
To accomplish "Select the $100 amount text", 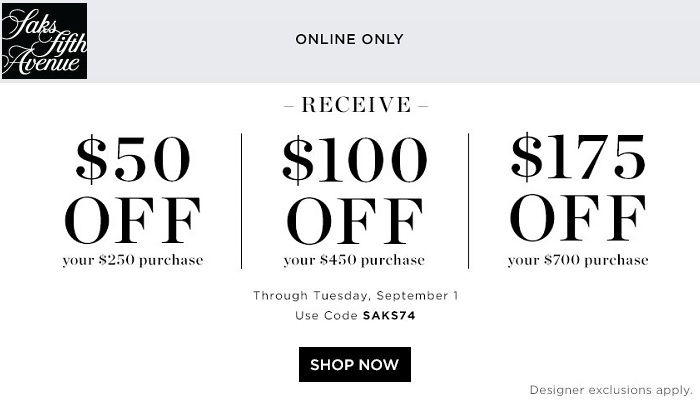I will pos(354,162).
